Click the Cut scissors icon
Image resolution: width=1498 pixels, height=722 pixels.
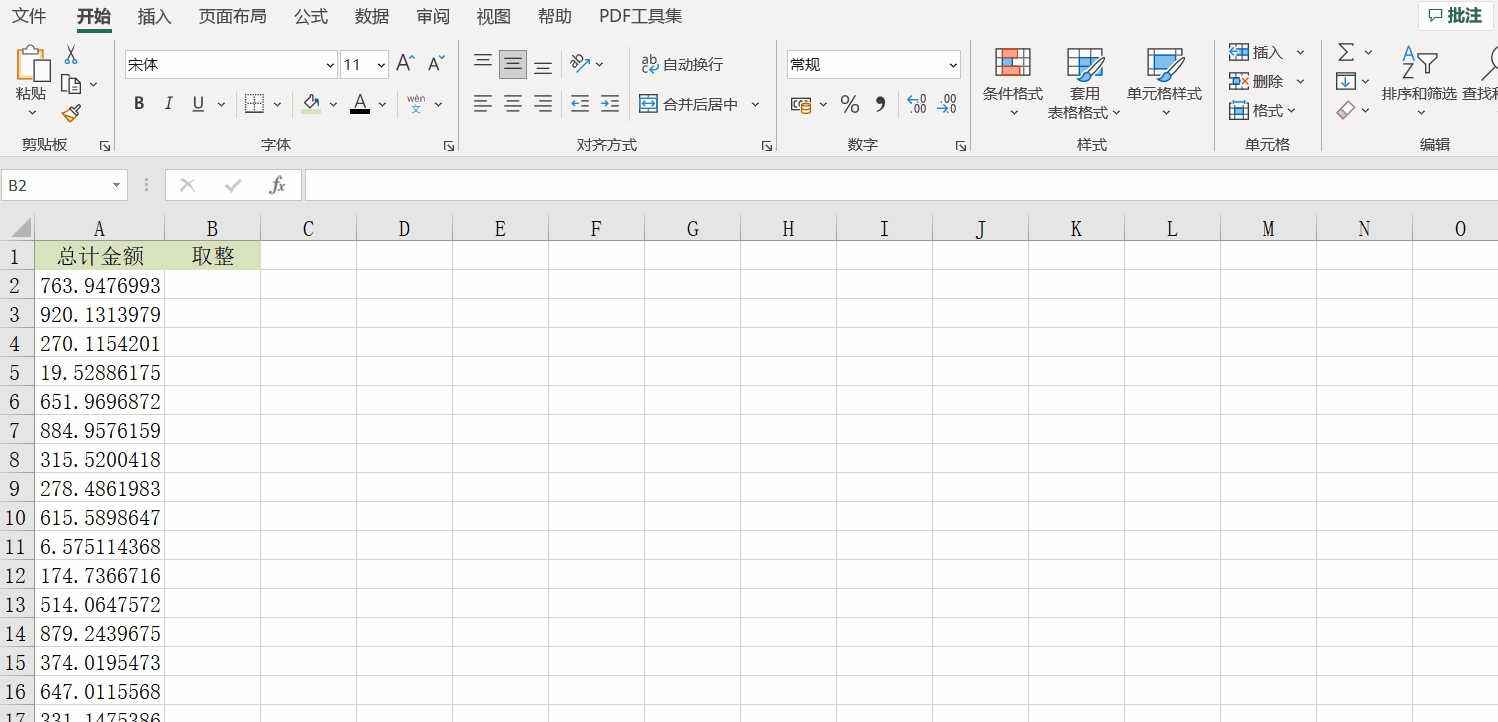(71, 54)
